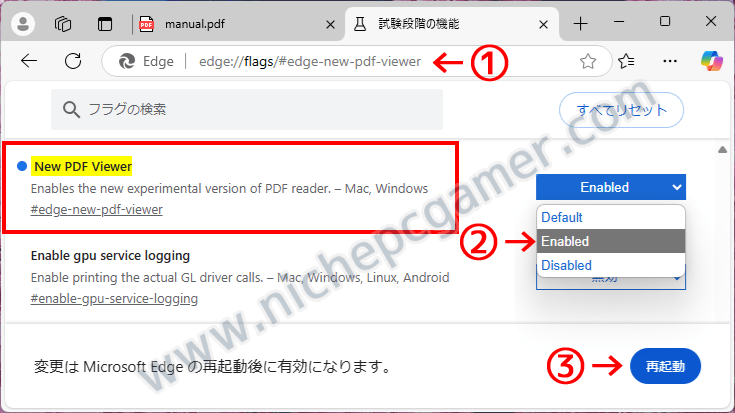Image resolution: width=735 pixels, height=413 pixels.
Task: Choose Default in the dropdown list
Action: coord(611,218)
